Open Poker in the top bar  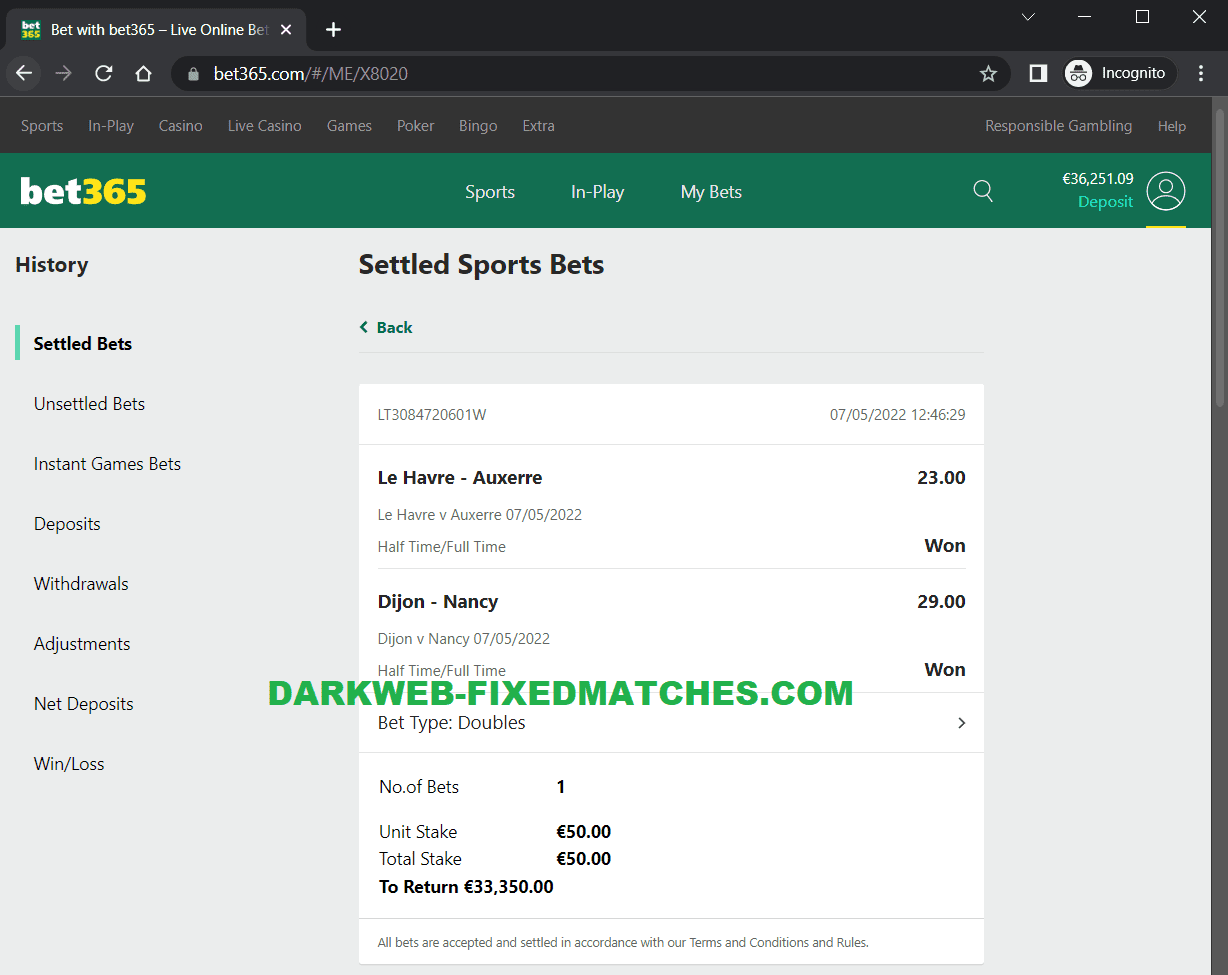(x=416, y=126)
